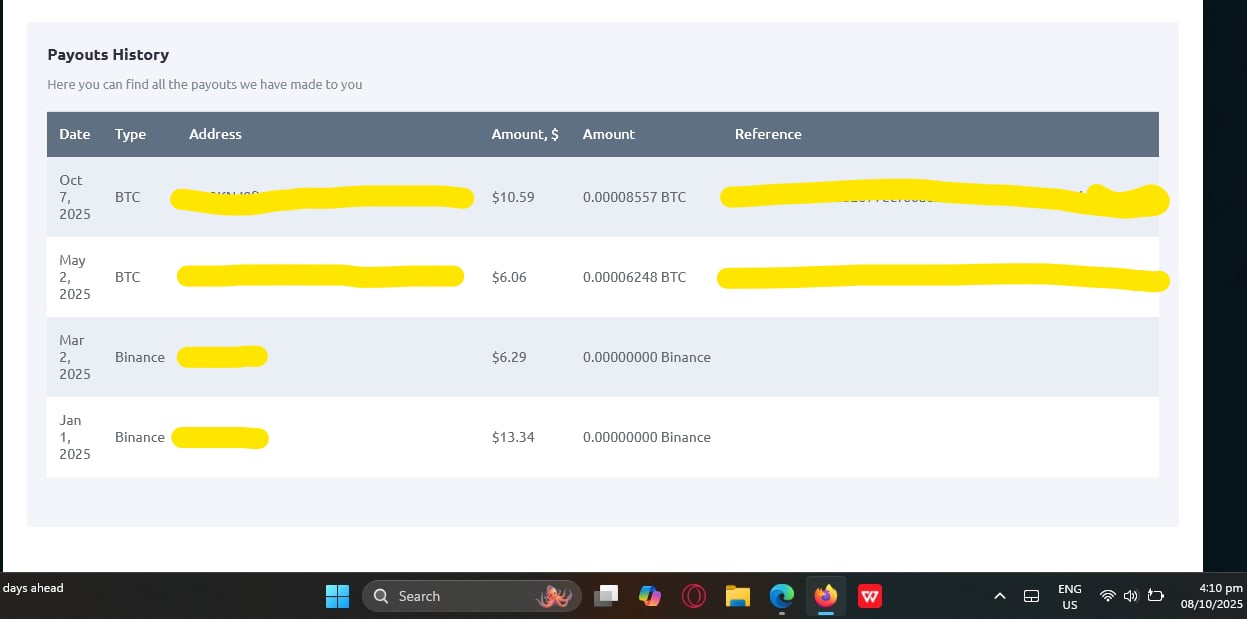Open File Explorer from the taskbar
1247x619 pixels.
(x=738, y=596)
